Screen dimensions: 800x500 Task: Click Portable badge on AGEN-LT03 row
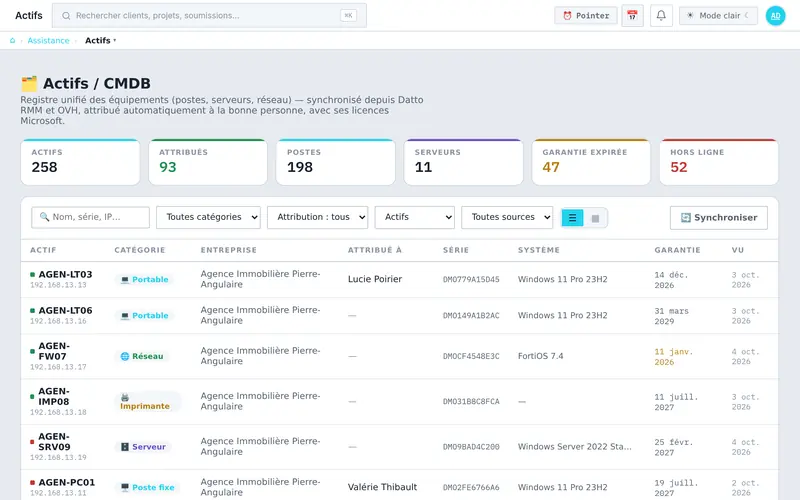click(144, 280)
